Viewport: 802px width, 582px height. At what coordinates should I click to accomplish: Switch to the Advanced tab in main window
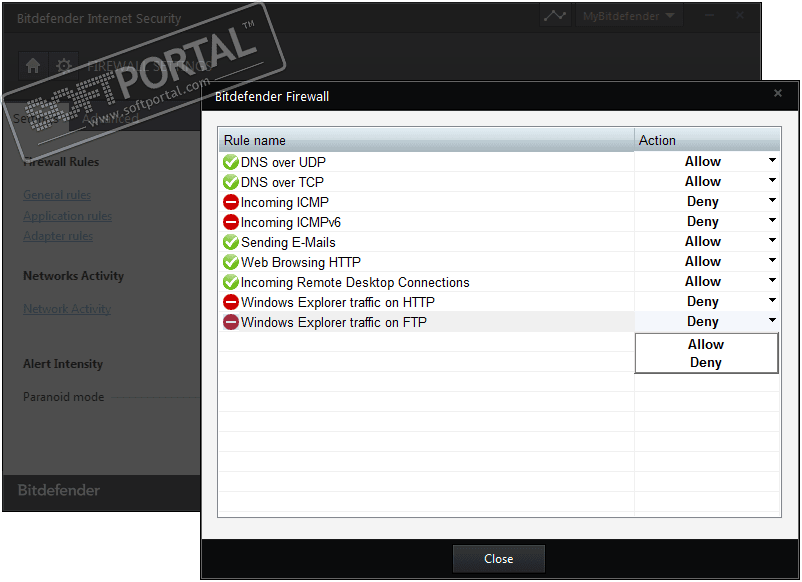pyautogui.click(x=110, y=119)
